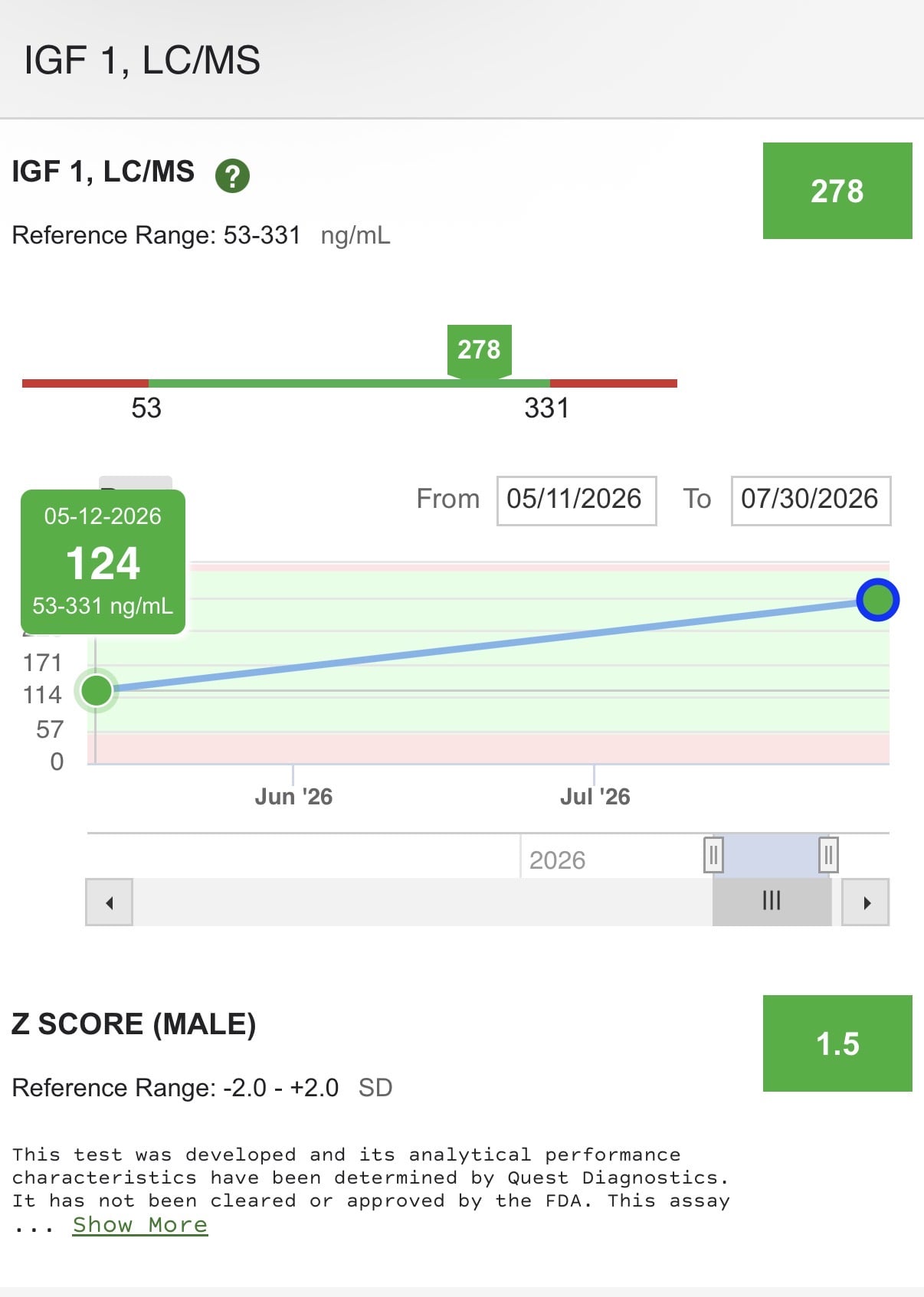
Task: Click the timeline scrollbar thumb
Action: point(772,902)
